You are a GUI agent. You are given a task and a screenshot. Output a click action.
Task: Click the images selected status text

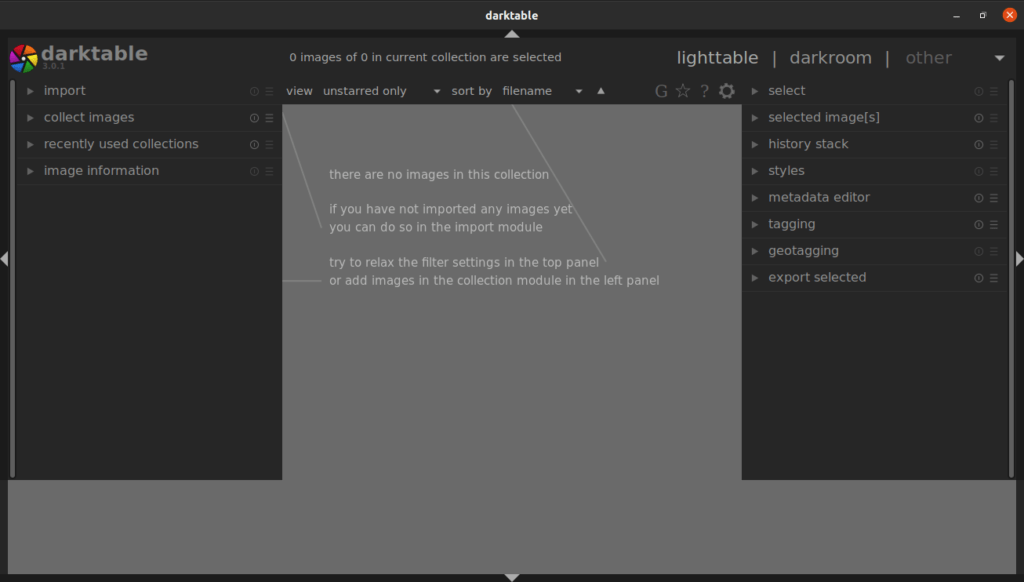(425, 57)
